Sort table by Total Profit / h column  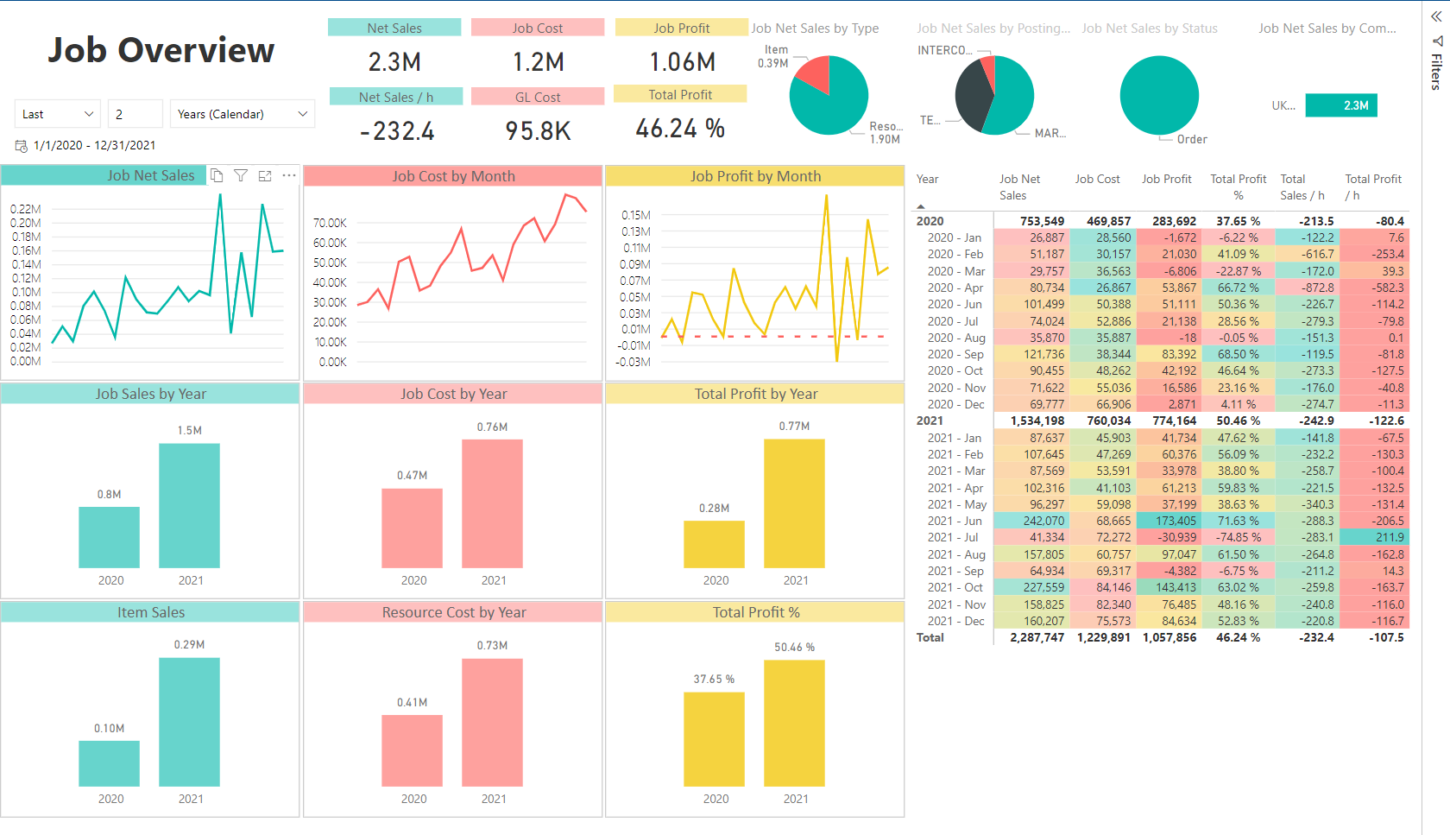[1373, 187]
